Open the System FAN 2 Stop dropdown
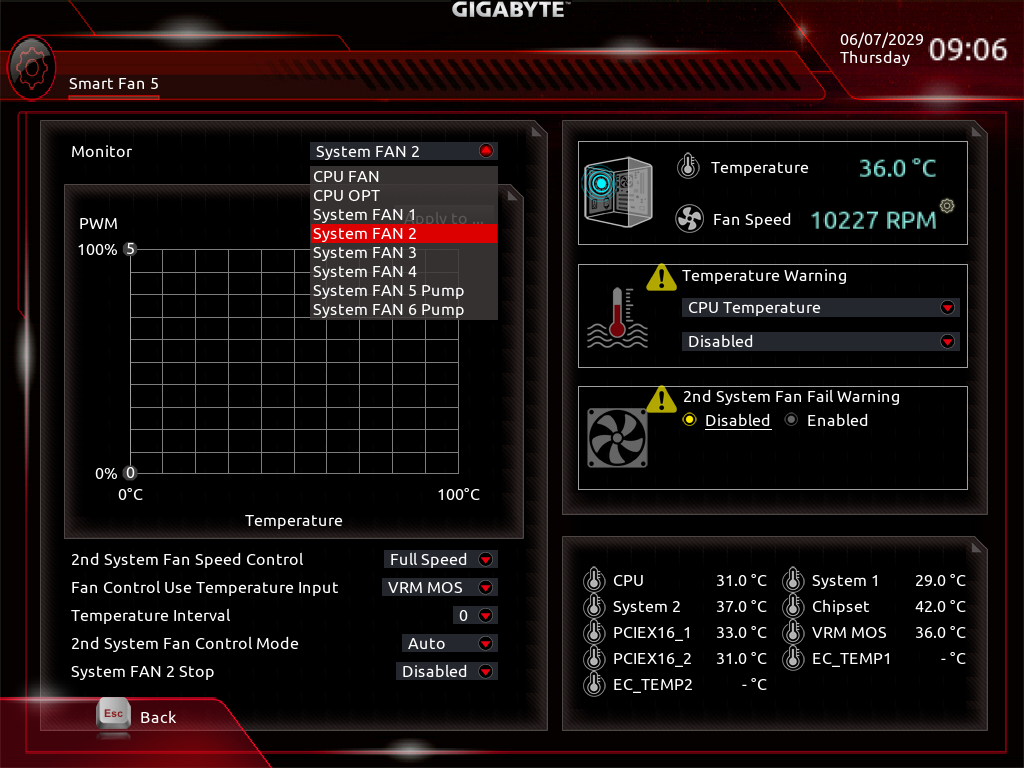Image resolution: width=1024 pixels, height=768 pixels. pyautogui.click(x=447, y=672)
